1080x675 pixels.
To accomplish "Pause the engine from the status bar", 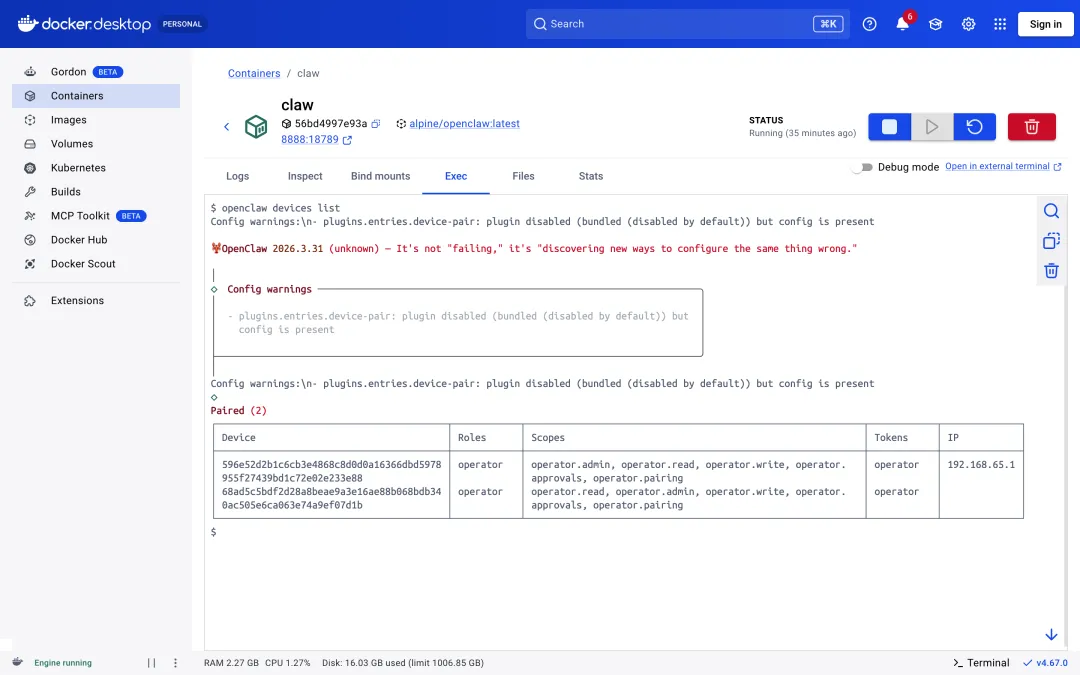I will point(152,663).
